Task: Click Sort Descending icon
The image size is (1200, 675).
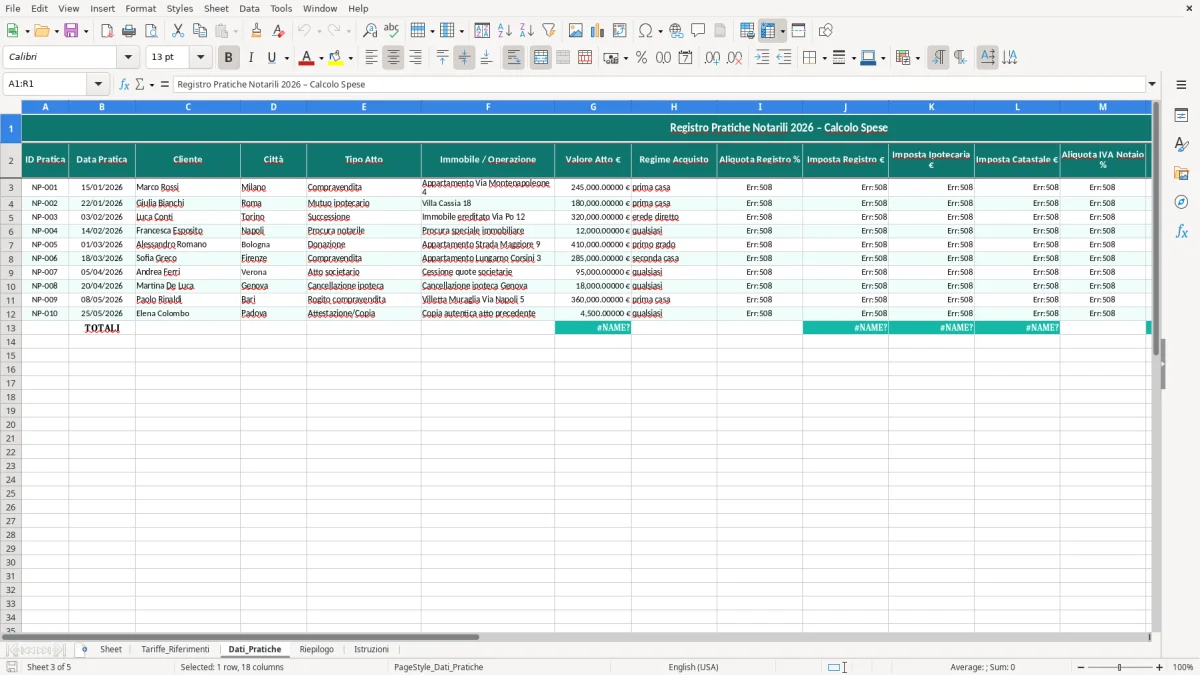Action: [x=527, y=31]
